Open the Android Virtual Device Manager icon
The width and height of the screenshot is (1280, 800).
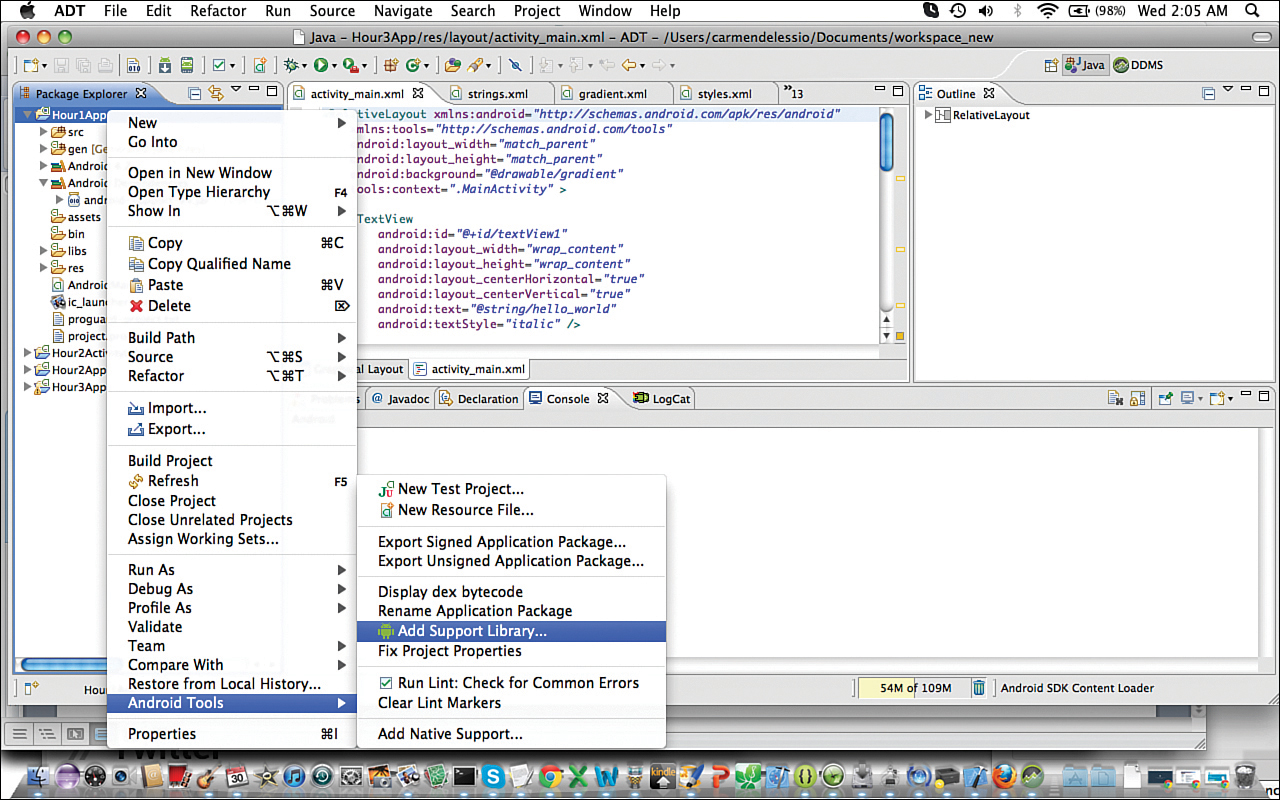pos(186,65)
